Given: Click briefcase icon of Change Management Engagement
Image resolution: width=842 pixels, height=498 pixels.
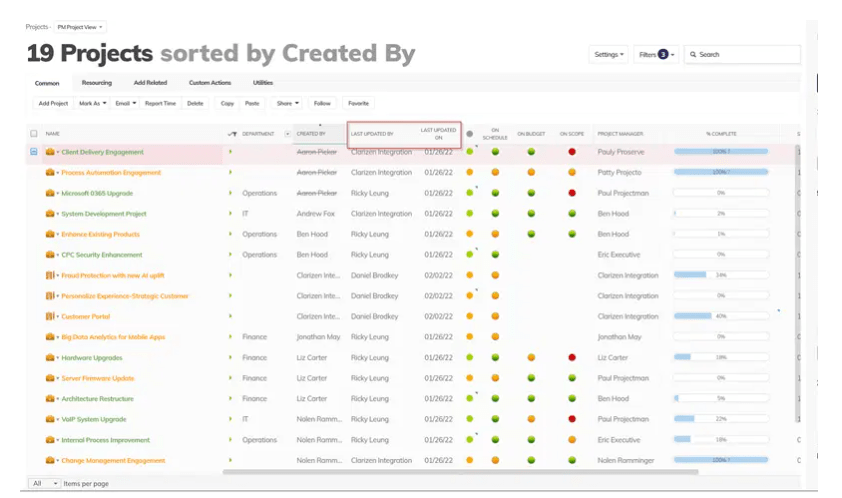Looking at the screenshot, I should point(50,460).
